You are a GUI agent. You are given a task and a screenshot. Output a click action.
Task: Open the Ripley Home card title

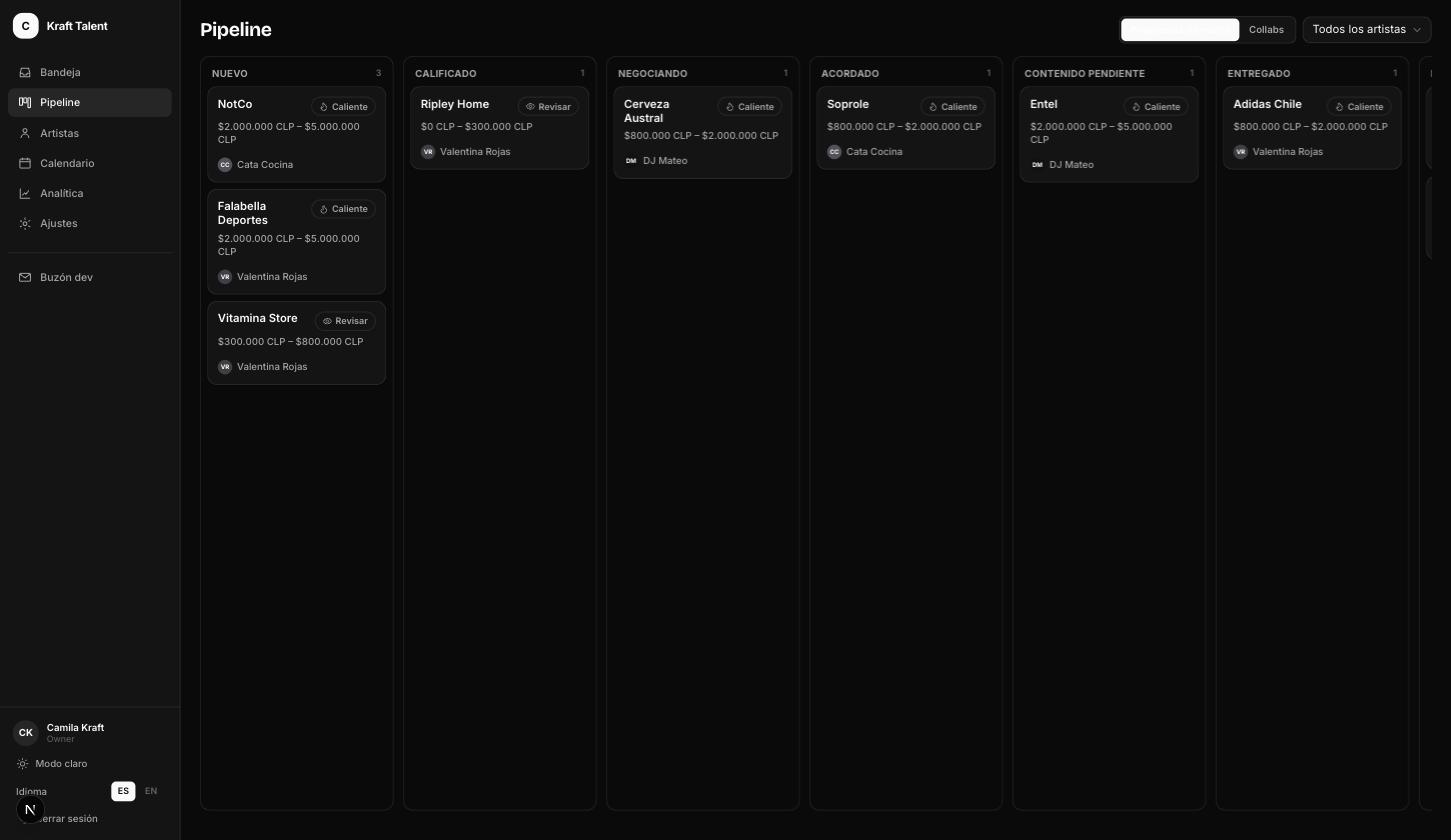pyautogui.click(x=455, y=104)
